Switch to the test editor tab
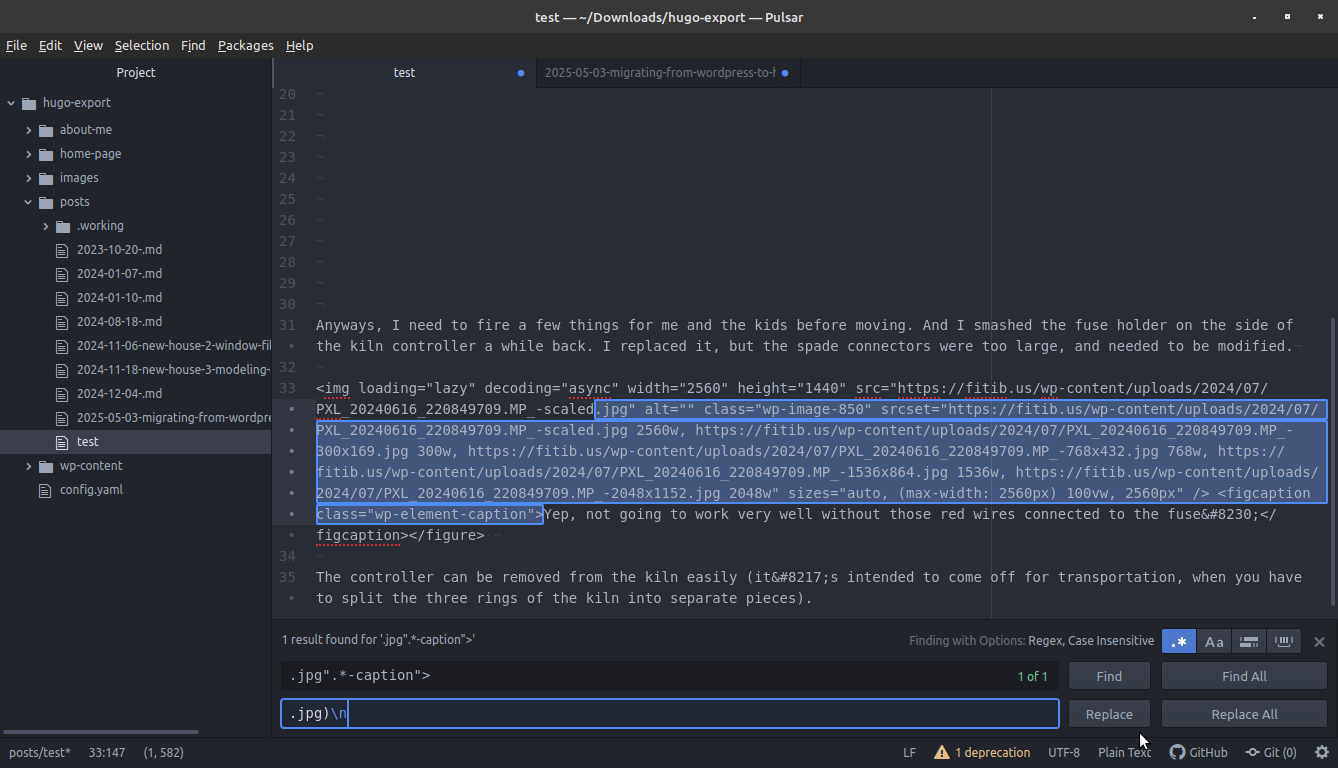Viewport: 1338px width, 768px height. (404, 73)
